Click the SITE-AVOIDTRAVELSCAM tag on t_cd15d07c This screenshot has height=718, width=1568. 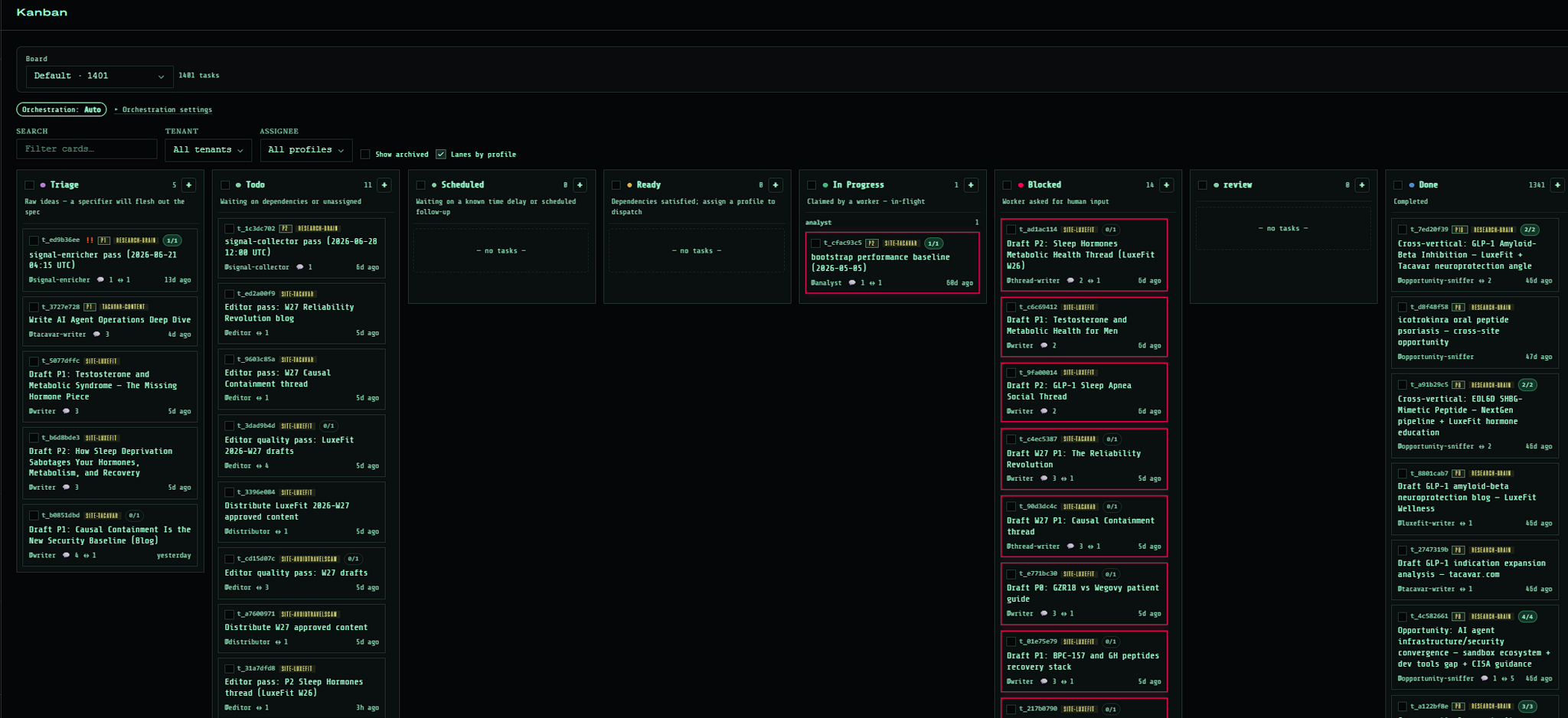click(x=309, y=559)
